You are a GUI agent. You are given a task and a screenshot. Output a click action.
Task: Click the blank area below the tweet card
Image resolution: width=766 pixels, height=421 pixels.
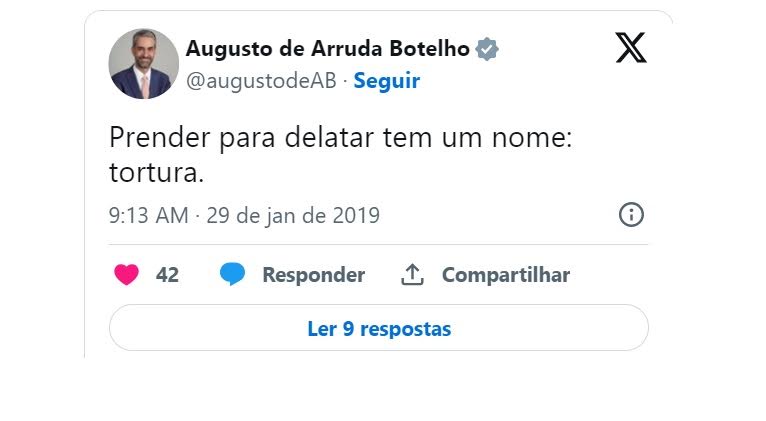[x=380, y=392]
